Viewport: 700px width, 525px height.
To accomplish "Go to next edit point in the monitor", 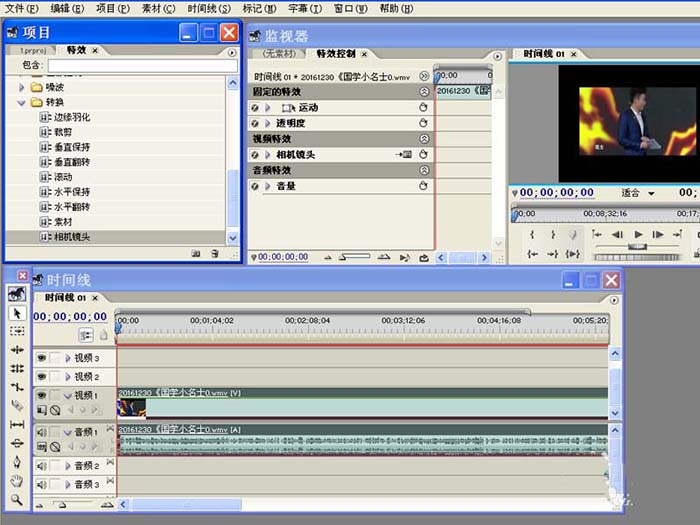I will tap(678, 234).
